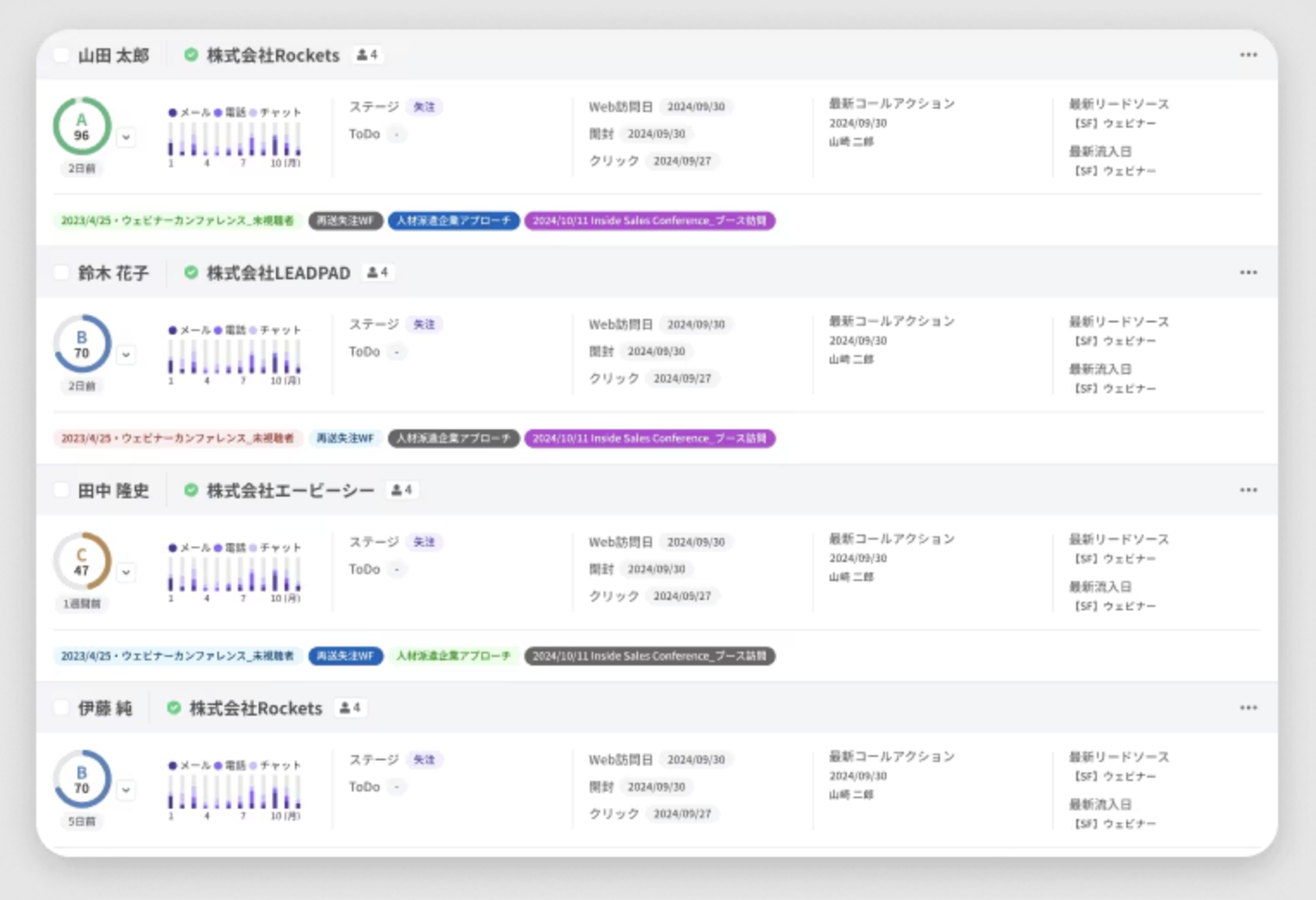Click the blue 再送失注WF tag for 田中 隆史
This screenshot has height=900, width=1316.
[x=345, y=656]
